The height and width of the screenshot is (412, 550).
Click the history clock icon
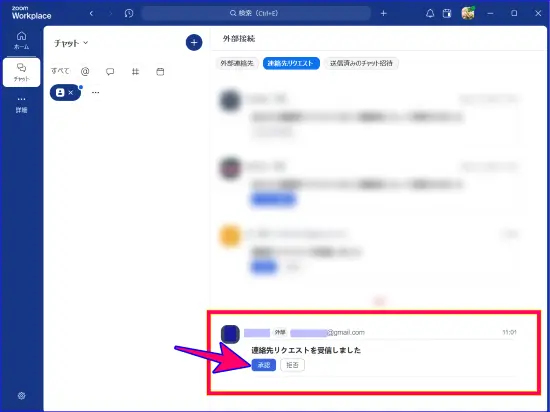(129, 13)
